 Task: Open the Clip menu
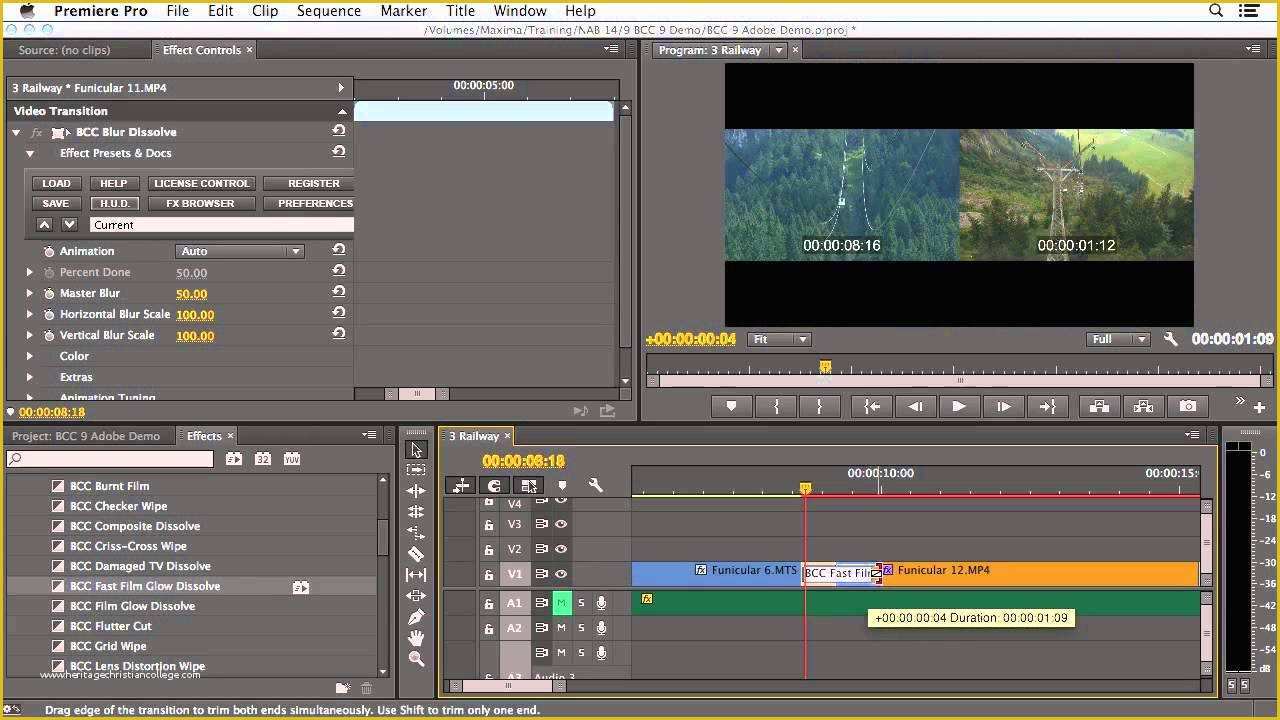[265, 11]
